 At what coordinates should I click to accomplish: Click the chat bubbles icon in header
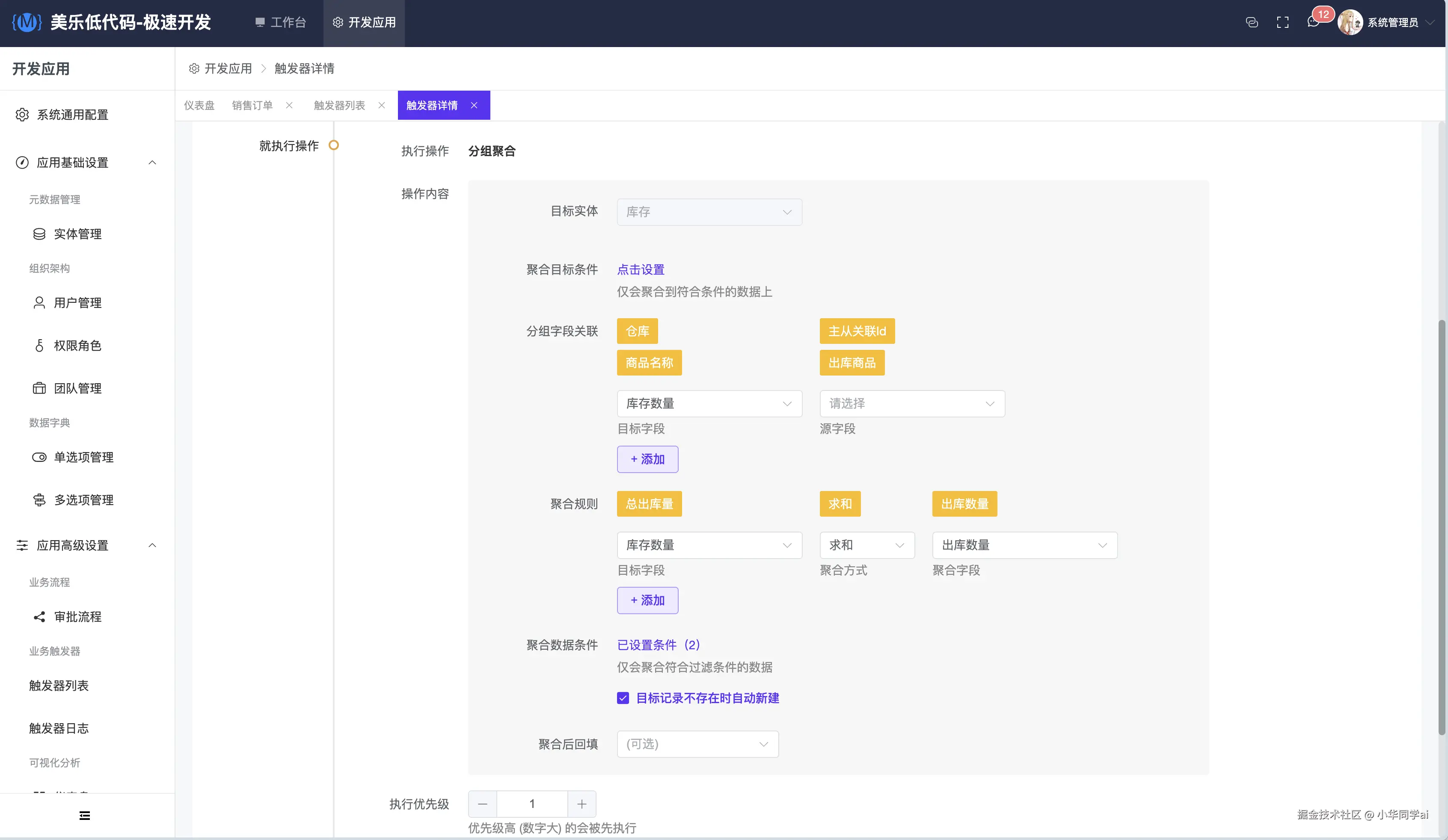point(1252,22)
